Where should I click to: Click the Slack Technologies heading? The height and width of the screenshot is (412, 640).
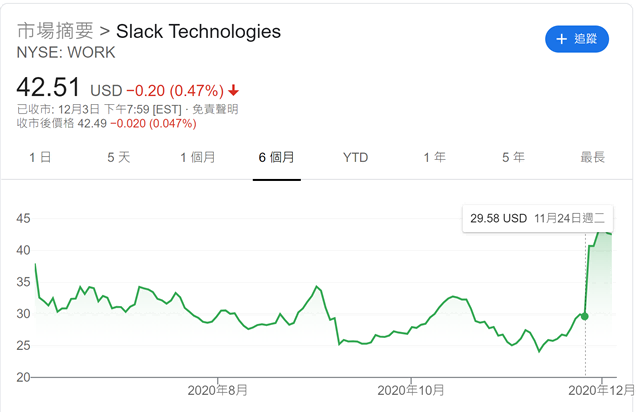pyautogui.click(x=199, y=31)
